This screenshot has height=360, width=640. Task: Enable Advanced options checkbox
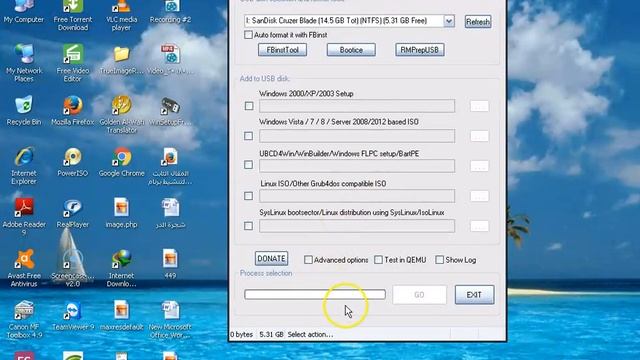coord(308,260)
